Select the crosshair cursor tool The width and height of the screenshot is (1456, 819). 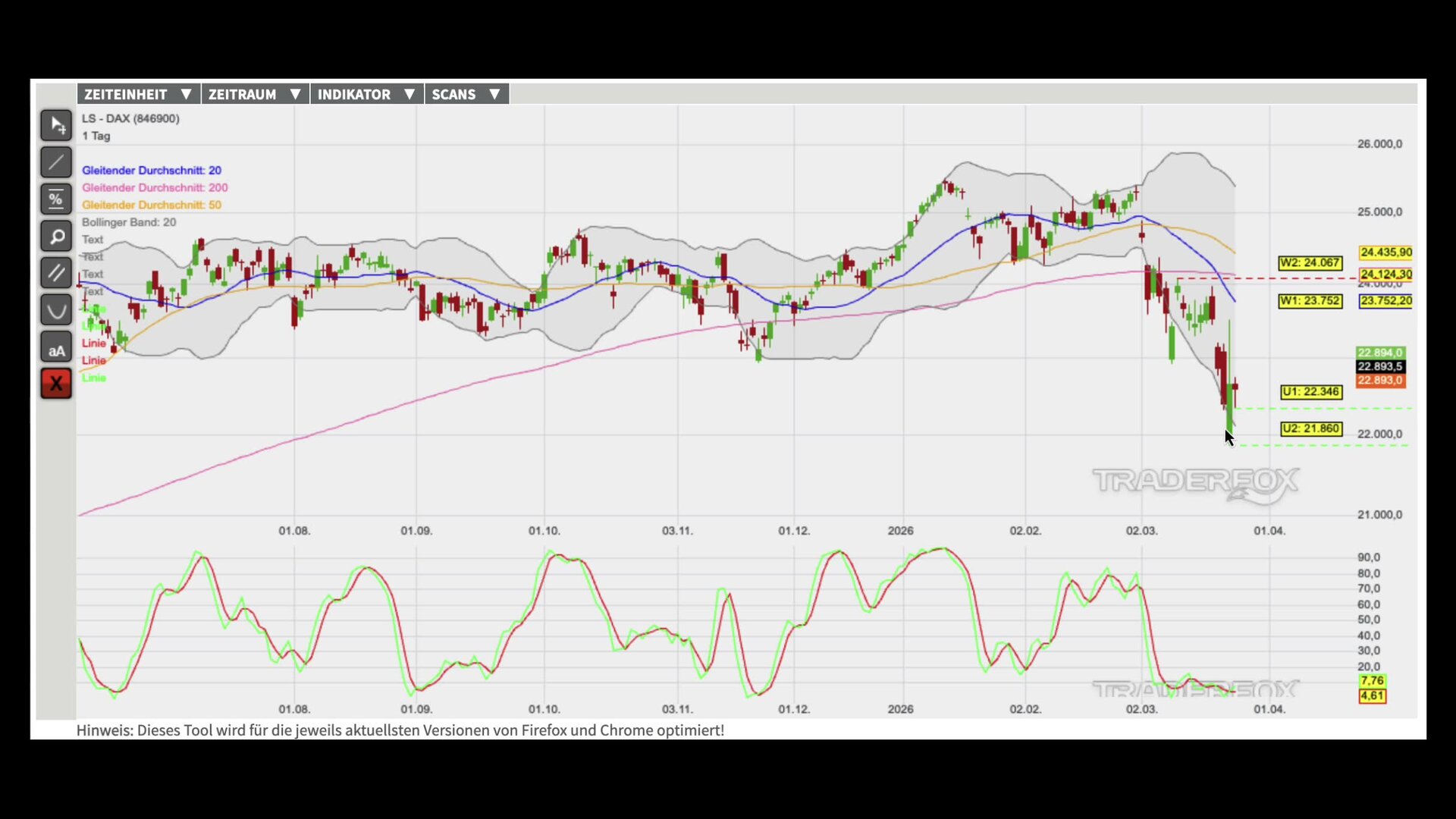pos(56,126)
